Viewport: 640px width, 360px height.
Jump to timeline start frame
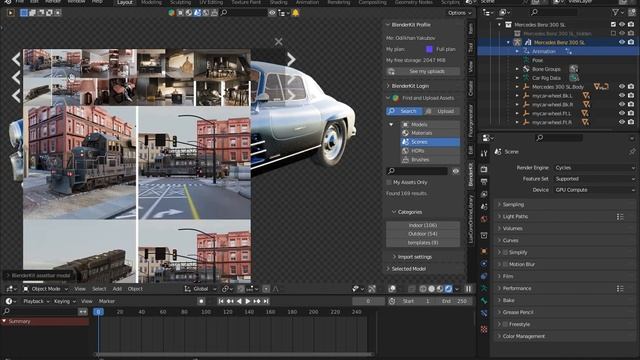point(220,301)
